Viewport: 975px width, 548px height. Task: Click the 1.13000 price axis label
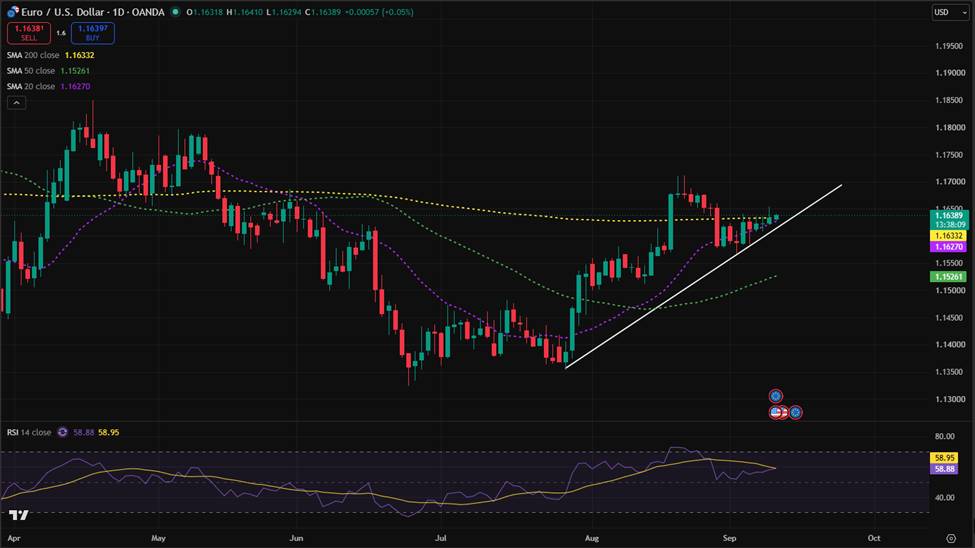click(950, 399)
